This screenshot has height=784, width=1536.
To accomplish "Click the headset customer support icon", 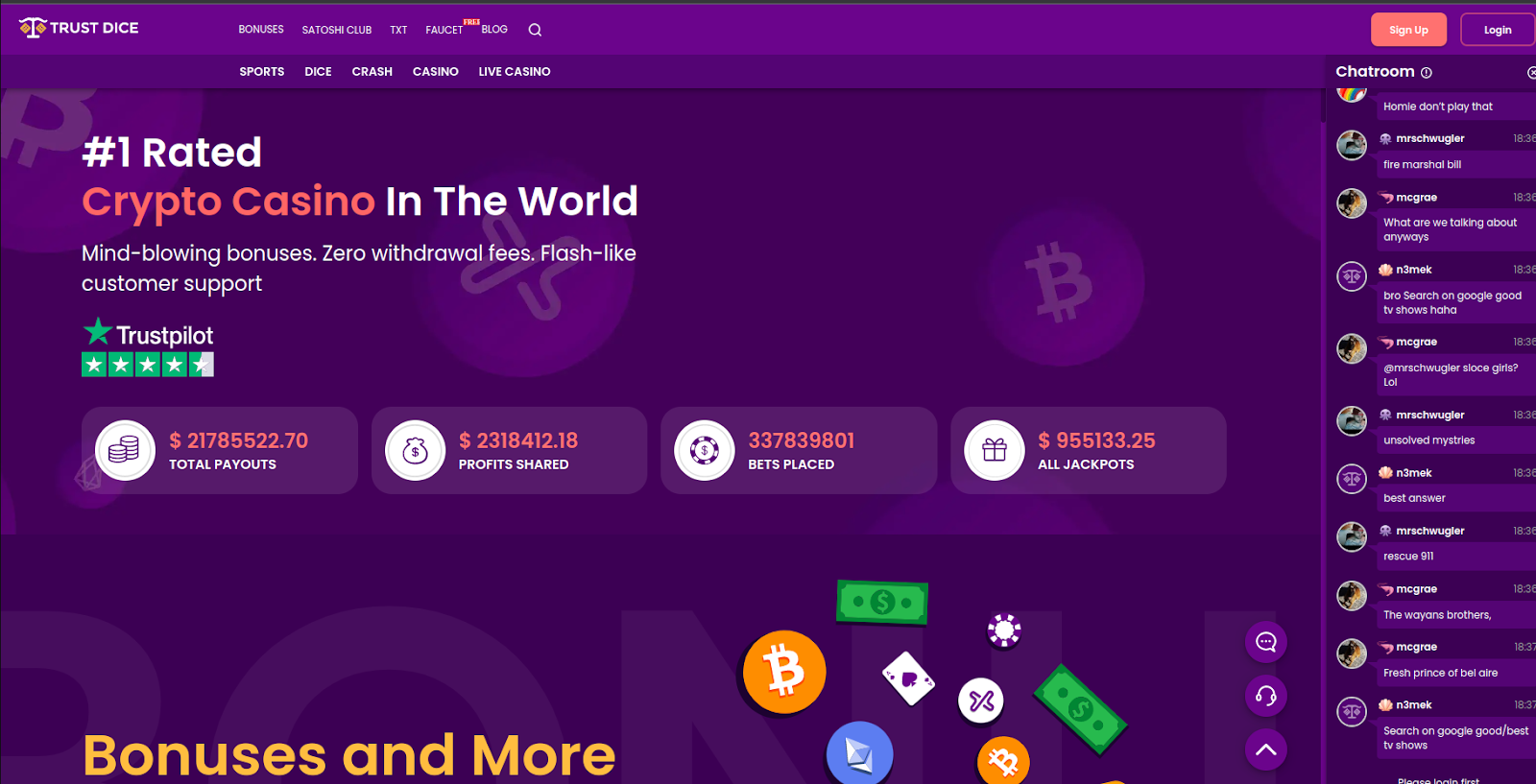I will click(1265, 696).
